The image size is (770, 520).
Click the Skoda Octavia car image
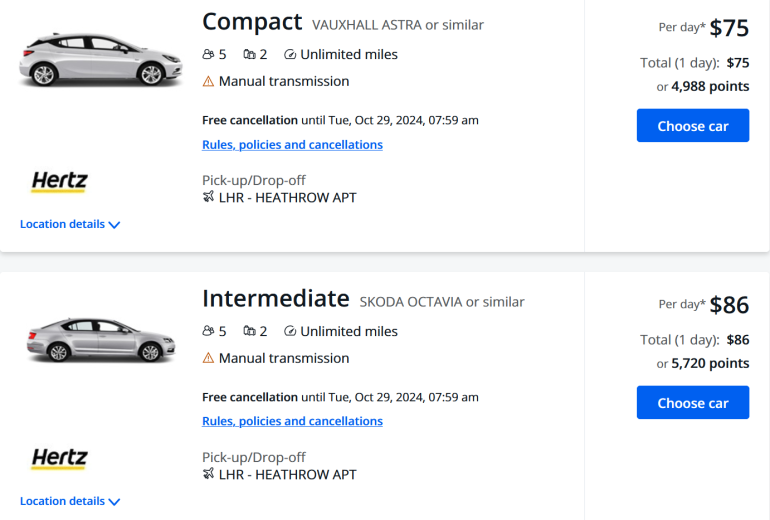89,338
